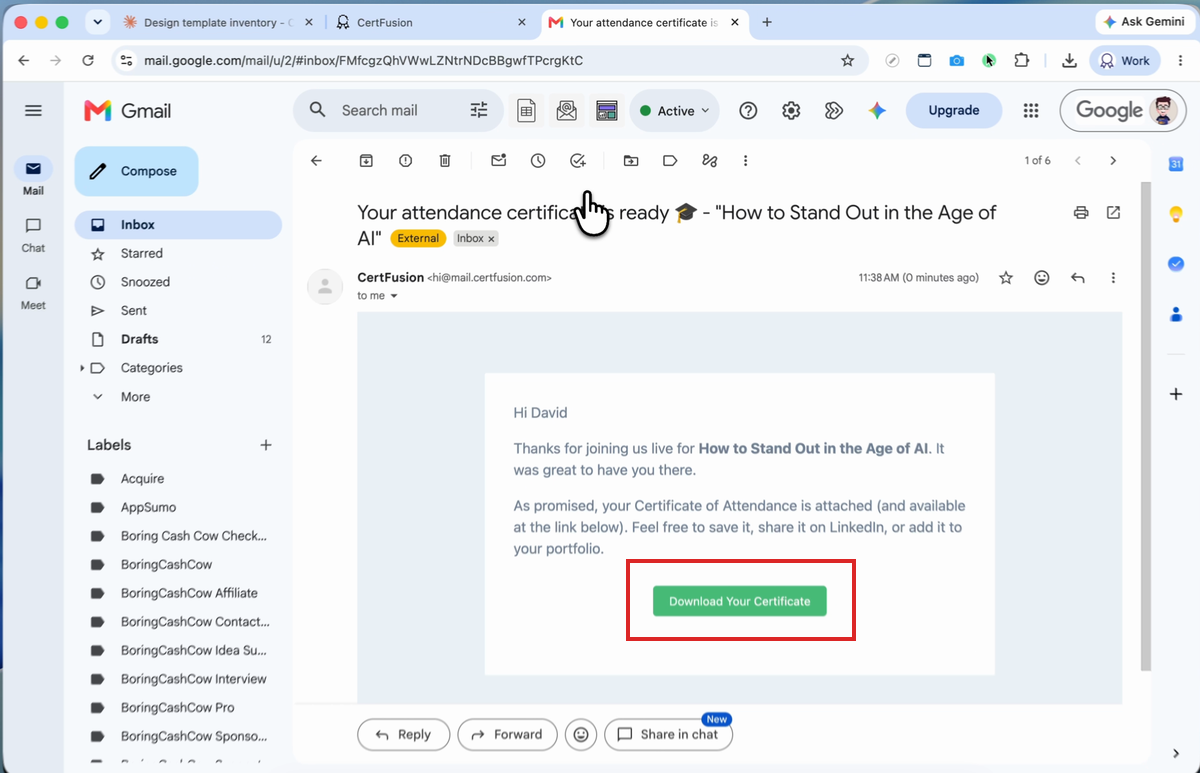Create new label plus icon
1200x773 pixels.
click(266, 446)
